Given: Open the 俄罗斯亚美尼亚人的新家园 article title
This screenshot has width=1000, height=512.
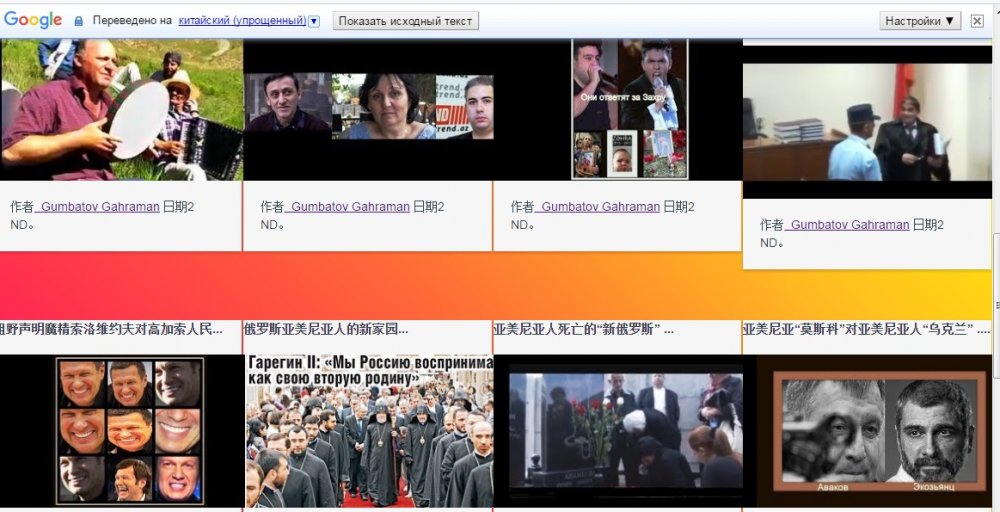Looking at the screenshot, I should (x=326, y=329).
